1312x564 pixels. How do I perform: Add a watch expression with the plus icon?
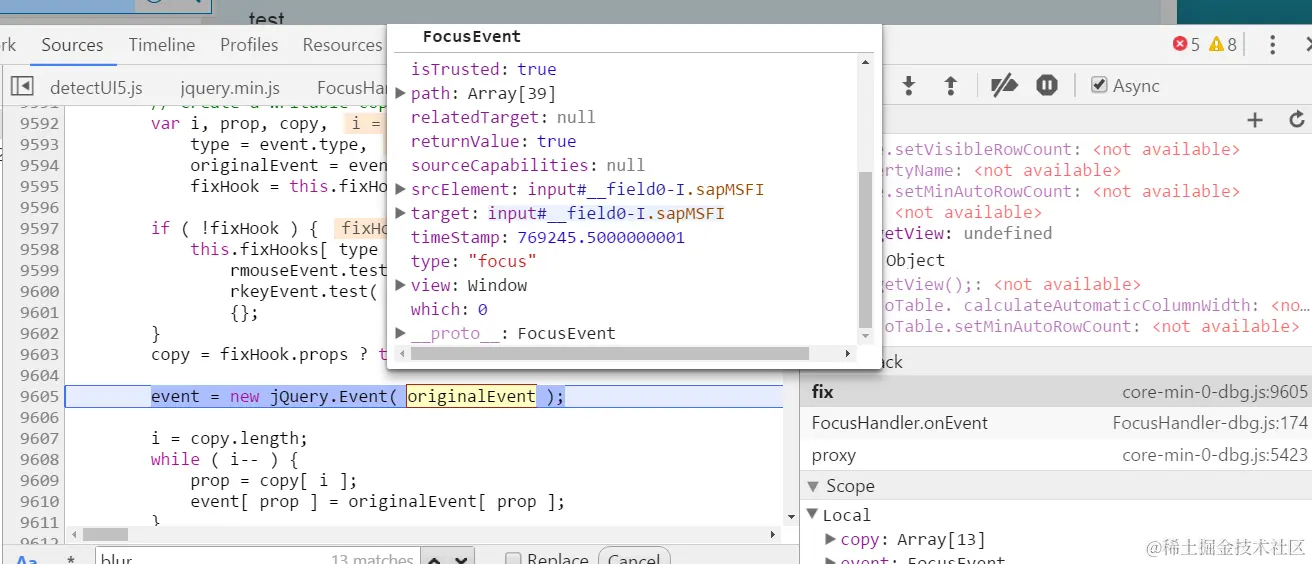[x=1255, y=120]
